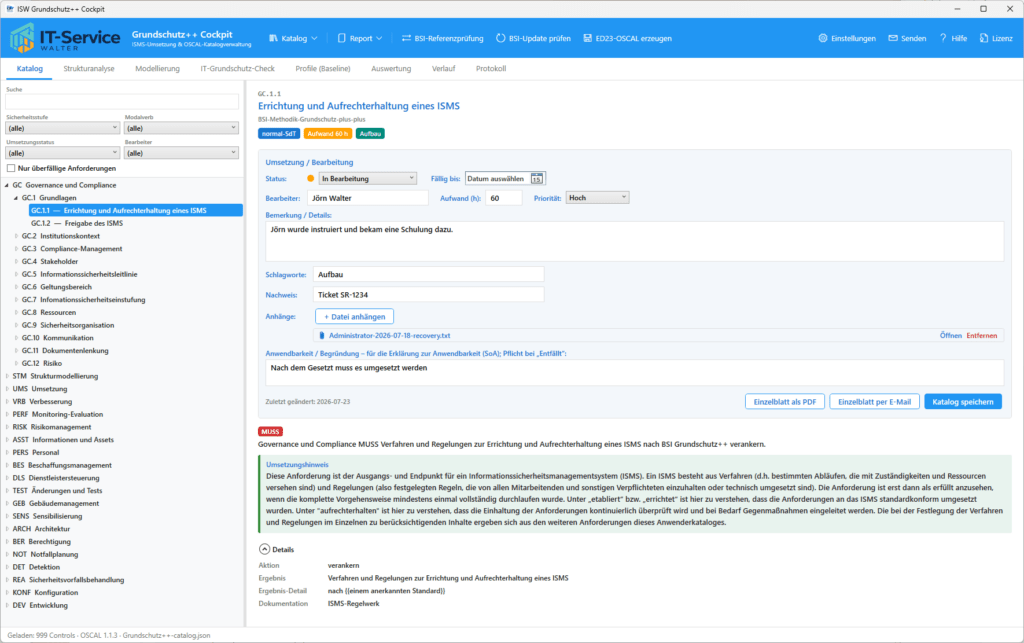The height and width of the screenshot is (643, 1024).
Task: Click the green Aufbau badge
Action: click(x=370, y=133)
